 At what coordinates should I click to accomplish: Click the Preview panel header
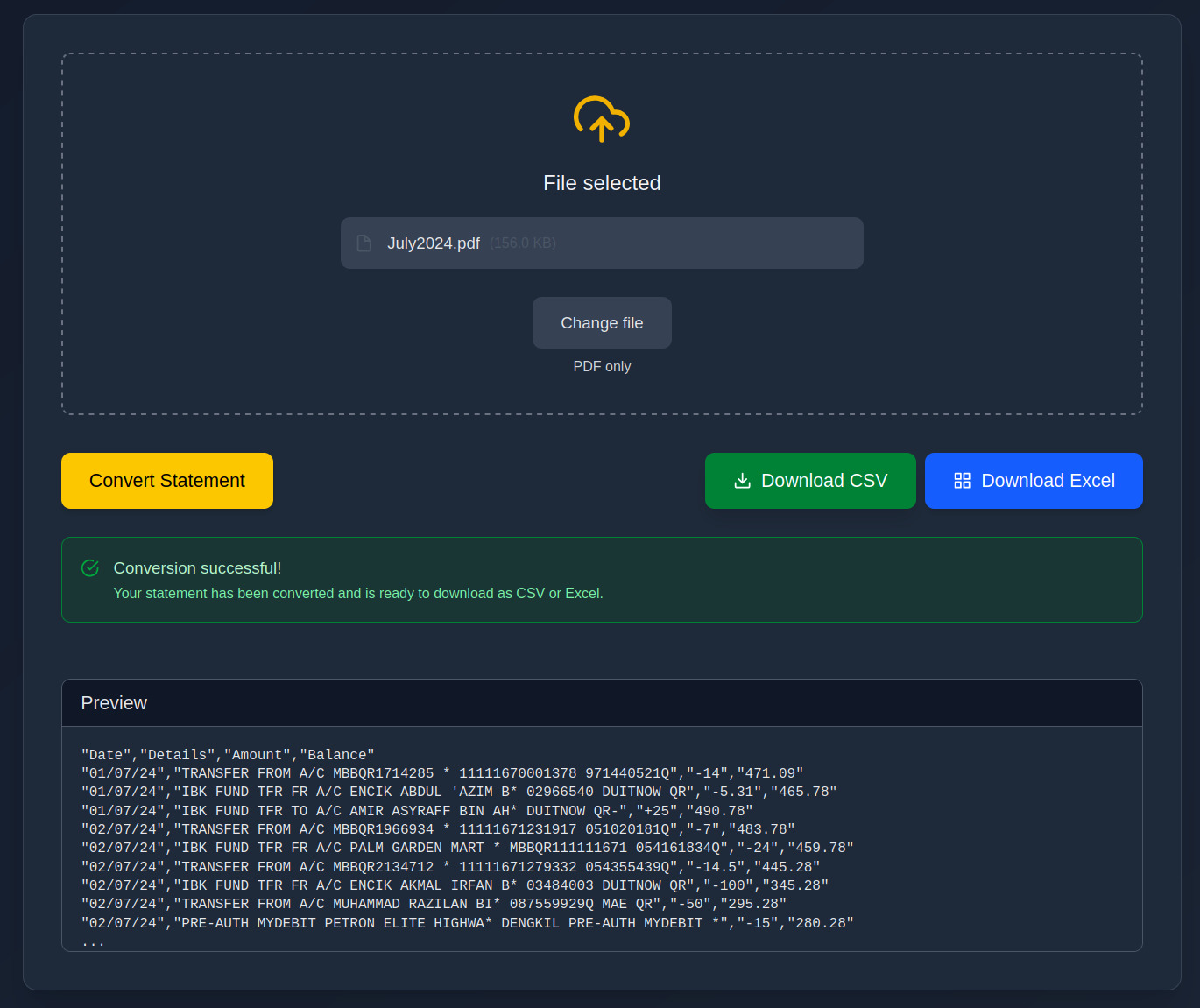(x=602, y=703)
